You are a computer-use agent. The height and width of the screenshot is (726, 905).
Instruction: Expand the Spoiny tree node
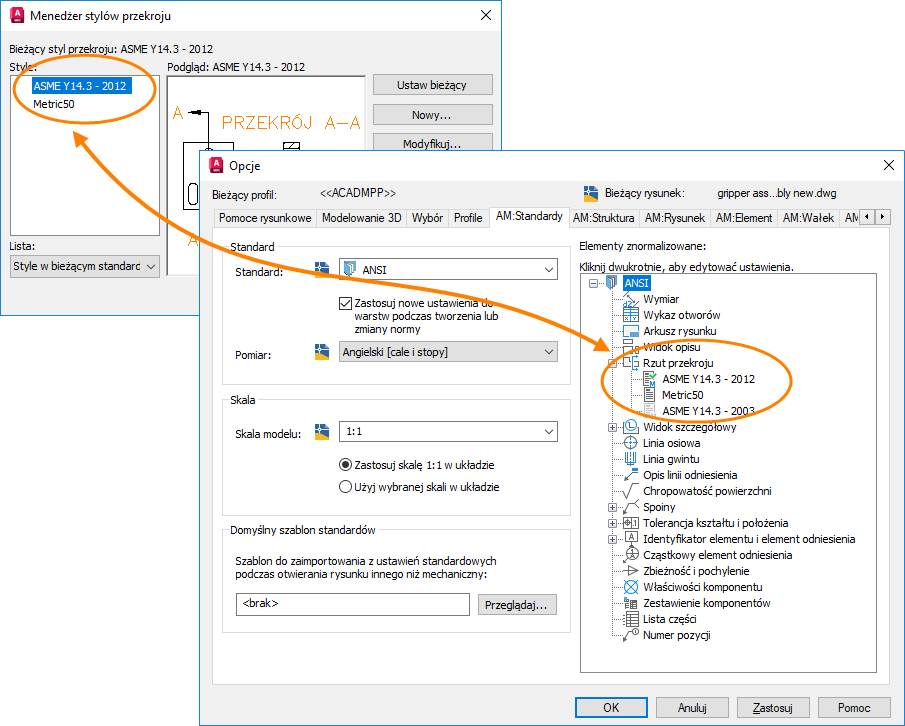[x=612, y=507]
